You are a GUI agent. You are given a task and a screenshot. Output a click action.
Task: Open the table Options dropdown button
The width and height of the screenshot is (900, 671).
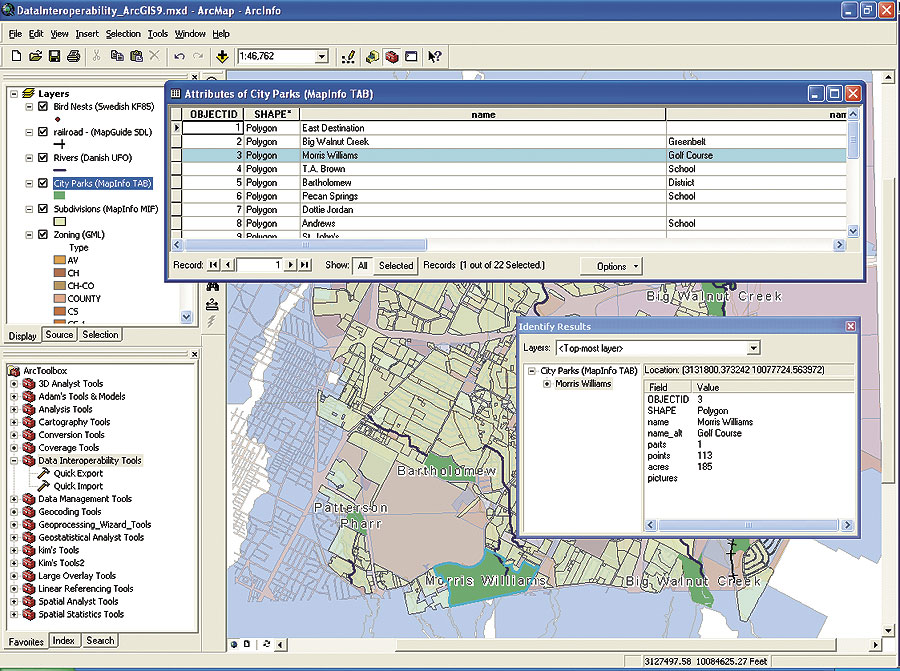coord(611,266)
